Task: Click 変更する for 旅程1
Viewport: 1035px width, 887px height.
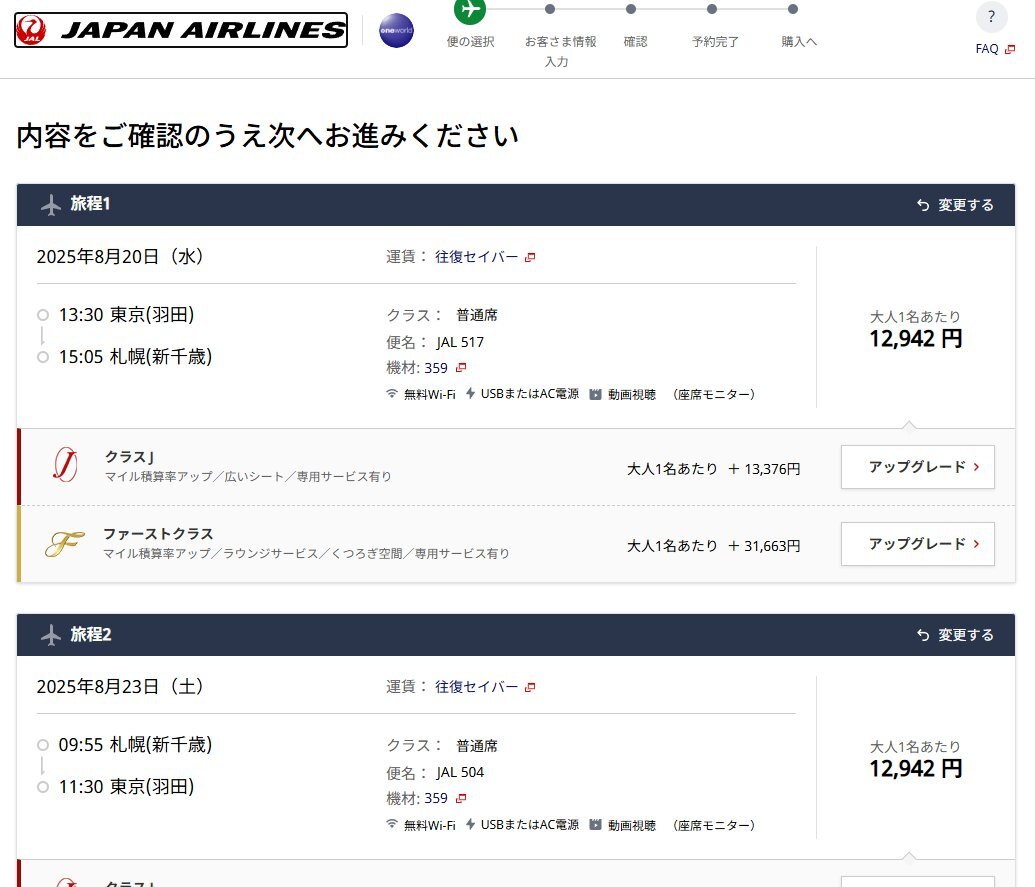Action: pyautogui.click(x=955, y=205)
